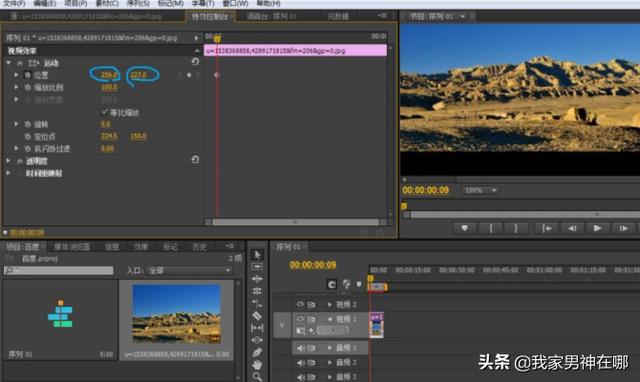
Task: Click Go to In Point button
Action: (x=547, y=229)
